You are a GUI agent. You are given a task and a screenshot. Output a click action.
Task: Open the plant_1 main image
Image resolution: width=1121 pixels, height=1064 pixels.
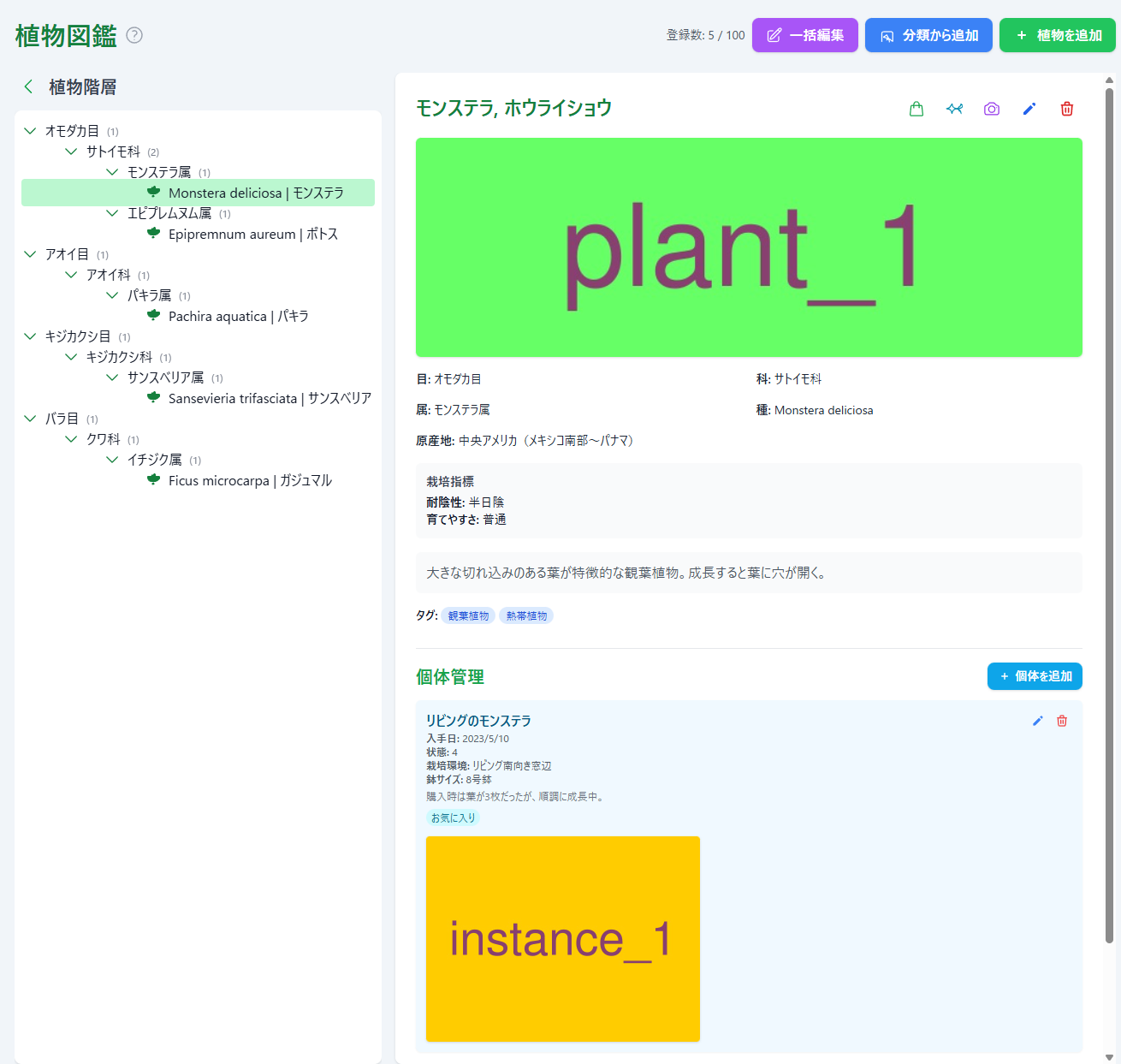(749, 247)
